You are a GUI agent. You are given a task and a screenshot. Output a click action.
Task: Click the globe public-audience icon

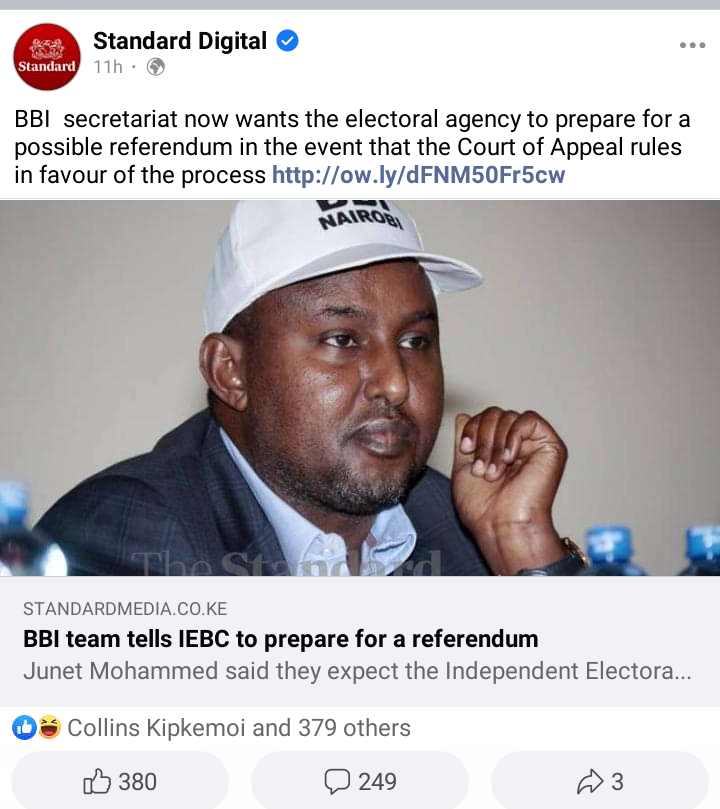pos(156,67)
